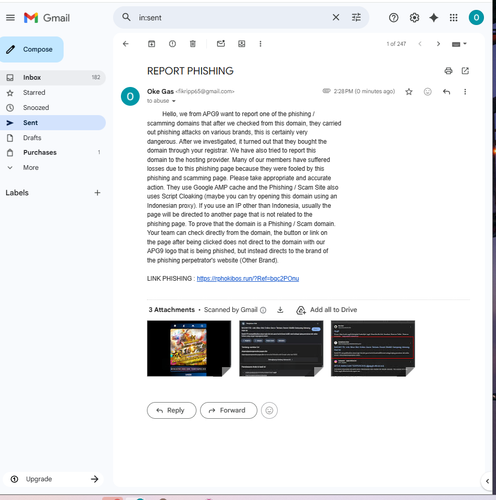Add an emoji reaction beside the star
This screenshot has height=500, width=496.
pyautogui.click(x=427, y=92)
